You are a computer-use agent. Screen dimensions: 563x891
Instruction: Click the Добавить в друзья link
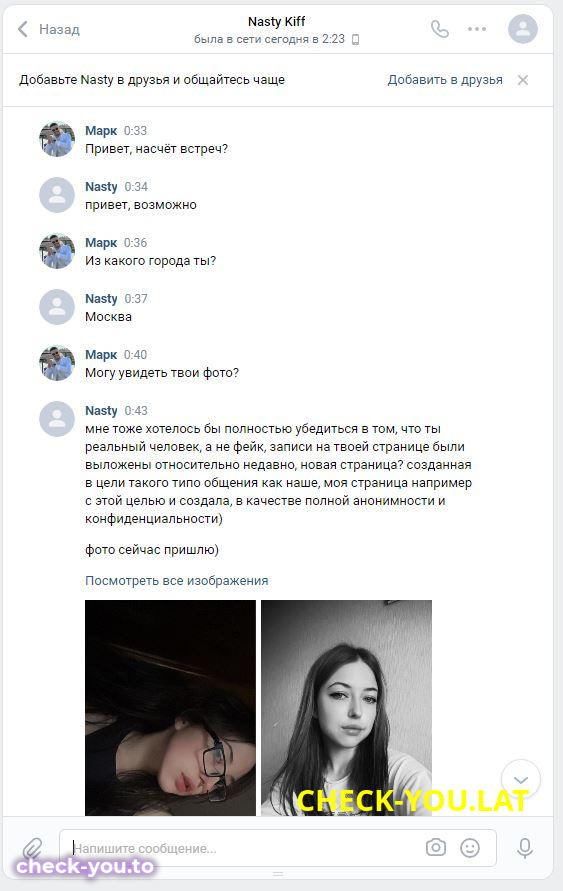click(x=445, y=80)
